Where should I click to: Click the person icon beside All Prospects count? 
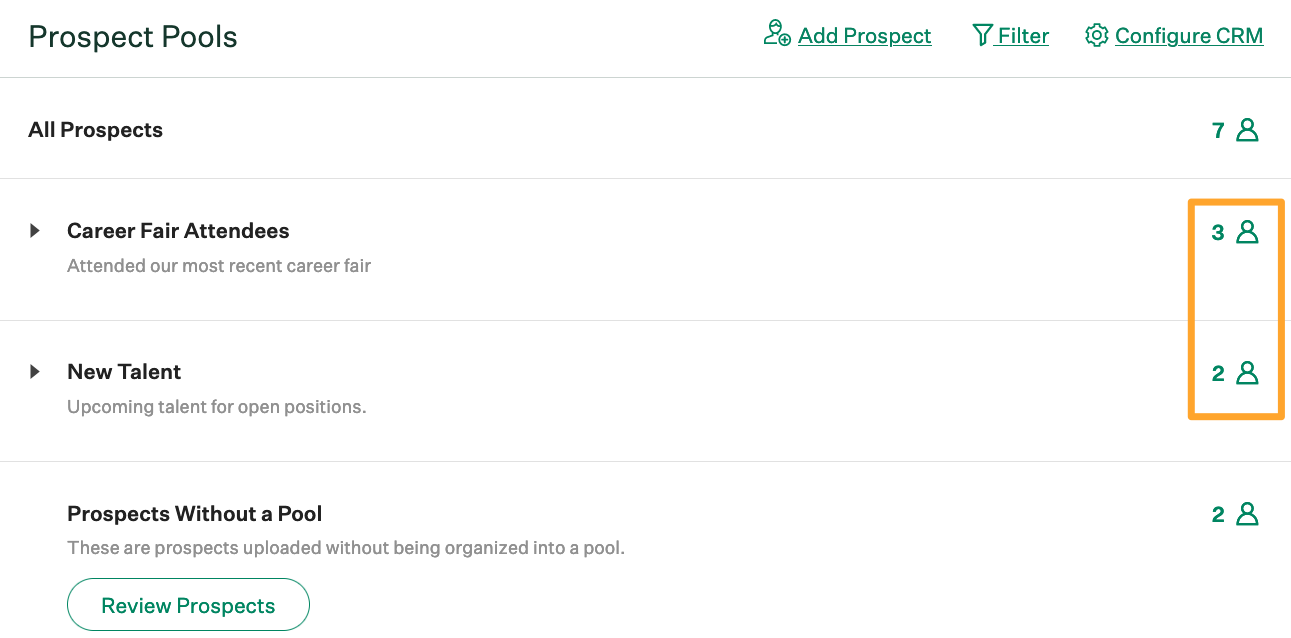pyautogui.click(x=1247, y=129)
